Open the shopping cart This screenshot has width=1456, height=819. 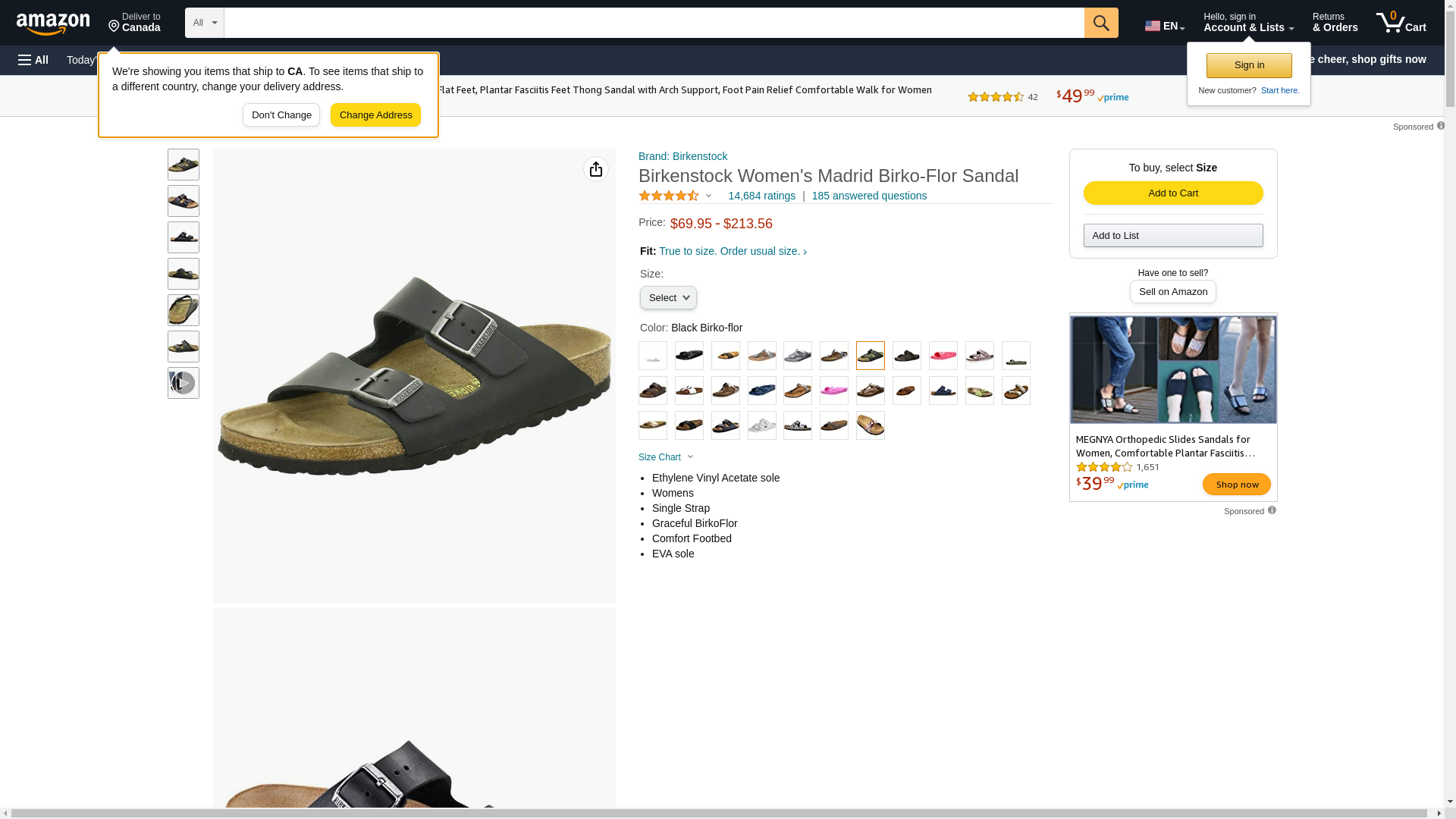tap(1401, 23)
